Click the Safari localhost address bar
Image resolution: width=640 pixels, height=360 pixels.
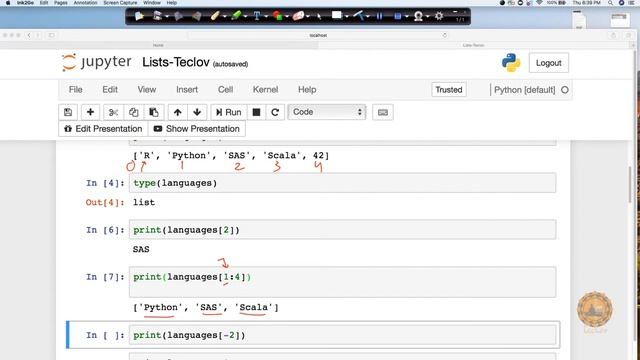click(318, 35)
